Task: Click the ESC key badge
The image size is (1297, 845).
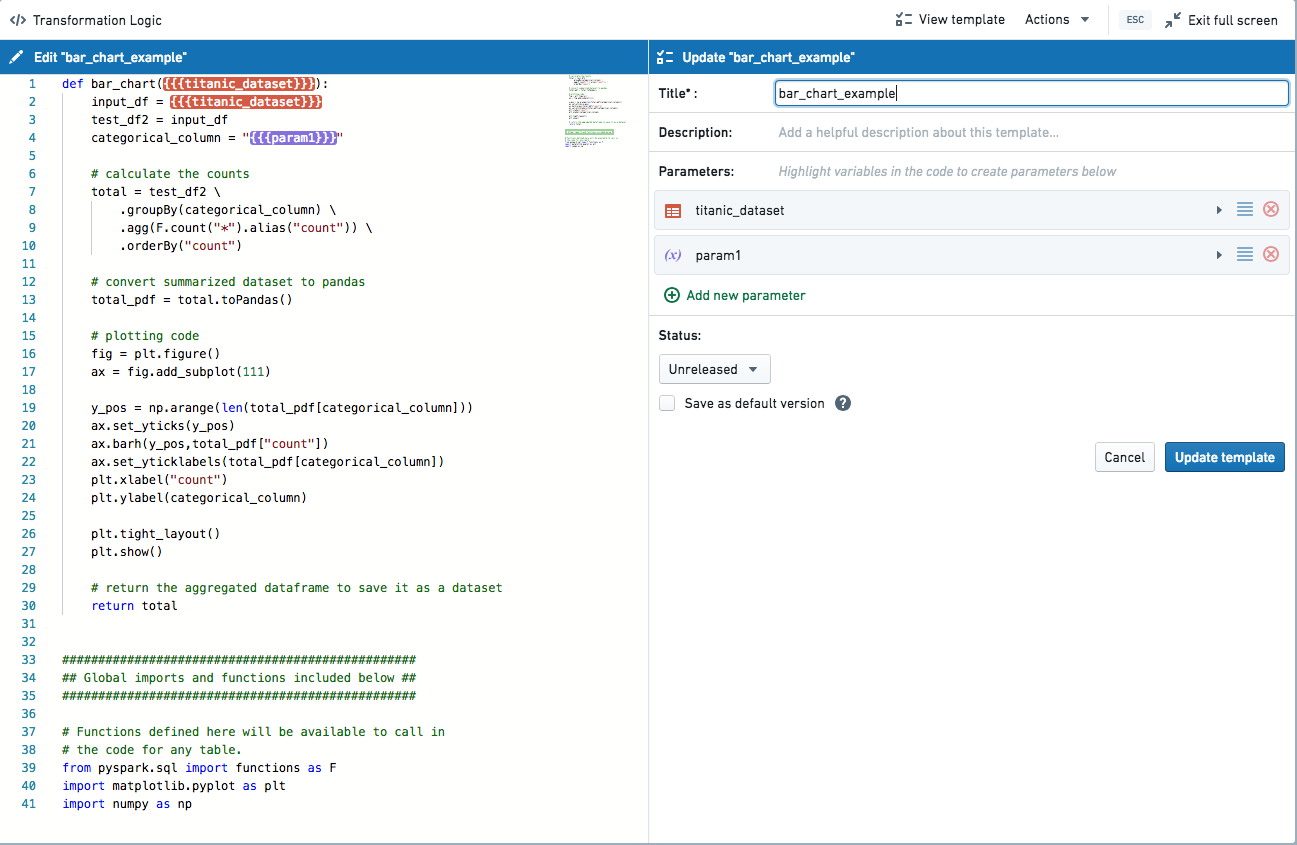Action: click(x=1135, y=20)
